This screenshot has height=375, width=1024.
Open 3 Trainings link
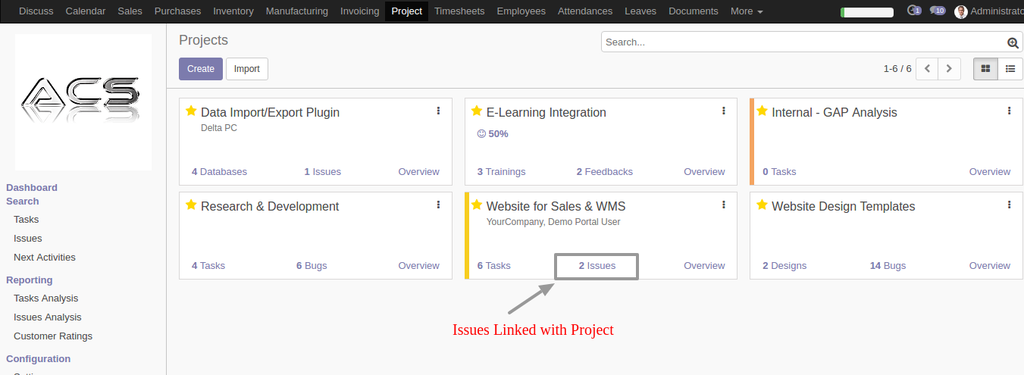click(501, 172)
